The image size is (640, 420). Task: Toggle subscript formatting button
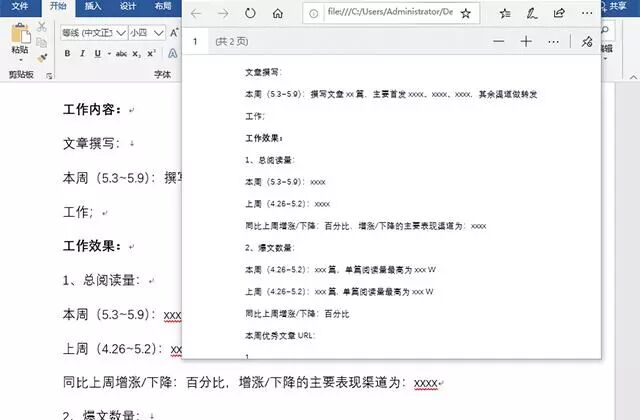pos(137,53)
